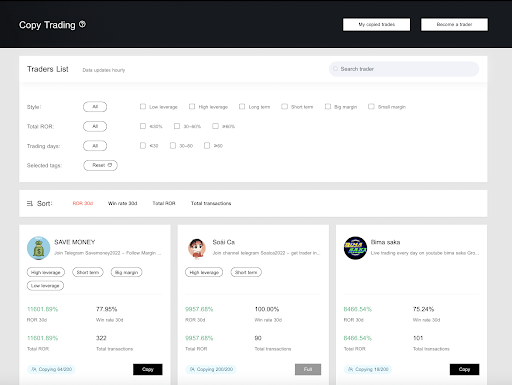Click Bima saka live trading description
Screen dimensions: 512x385
[425, 253]
